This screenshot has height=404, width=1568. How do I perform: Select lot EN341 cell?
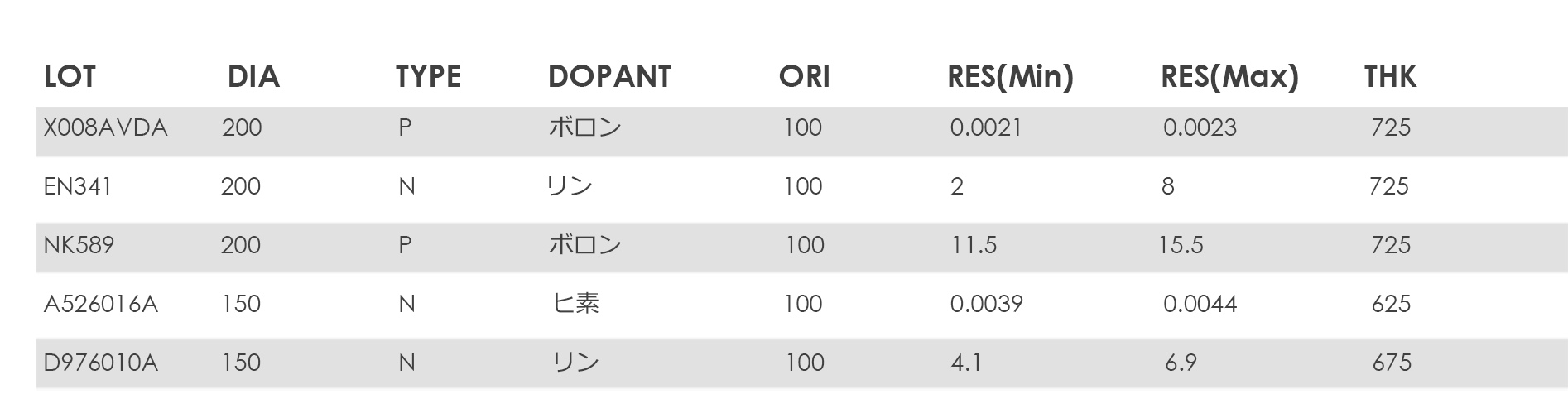pyautogui.click(x=78, y=186)
